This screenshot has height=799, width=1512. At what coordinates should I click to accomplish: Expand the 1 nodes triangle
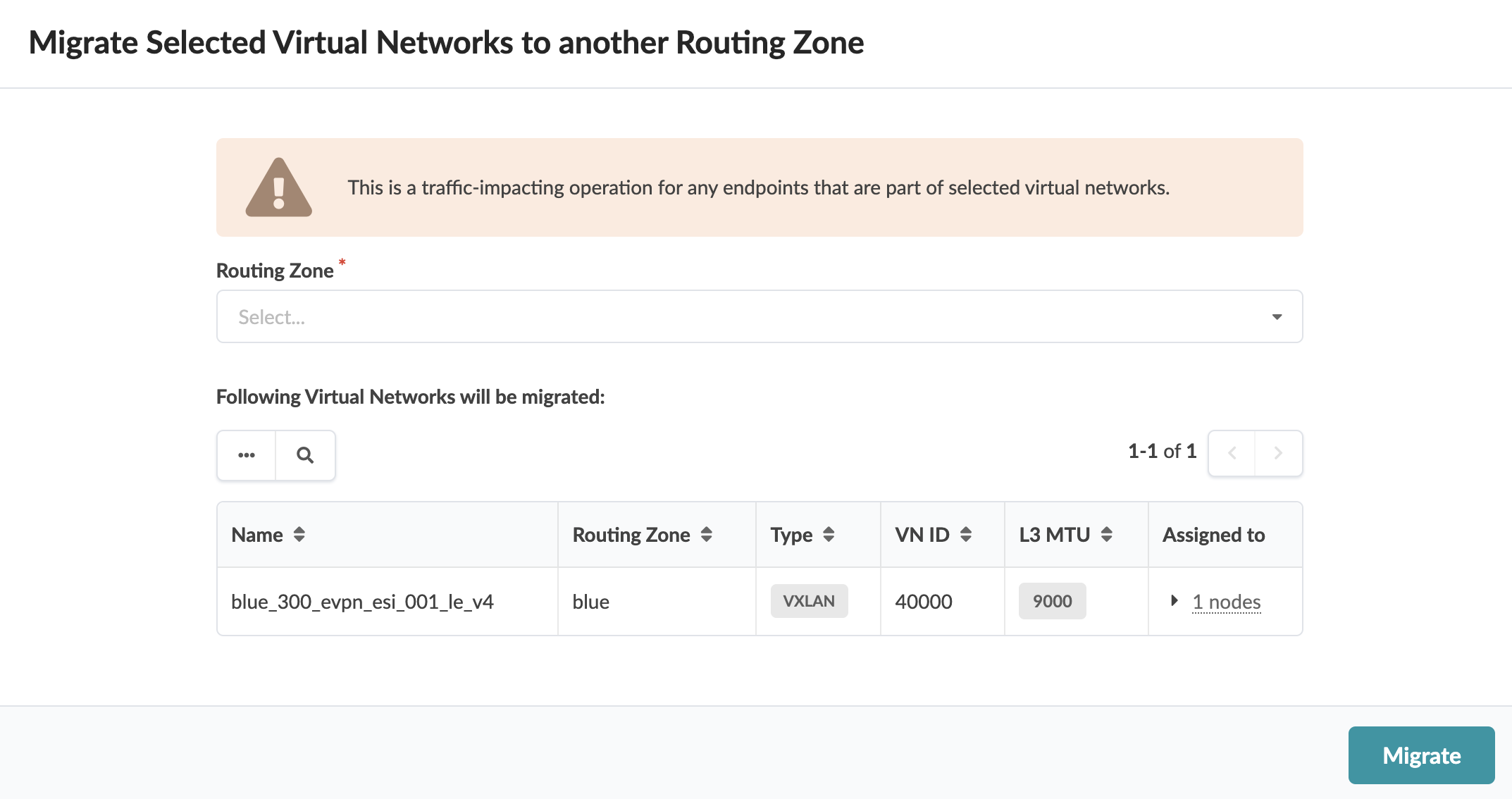(1174, 601)
